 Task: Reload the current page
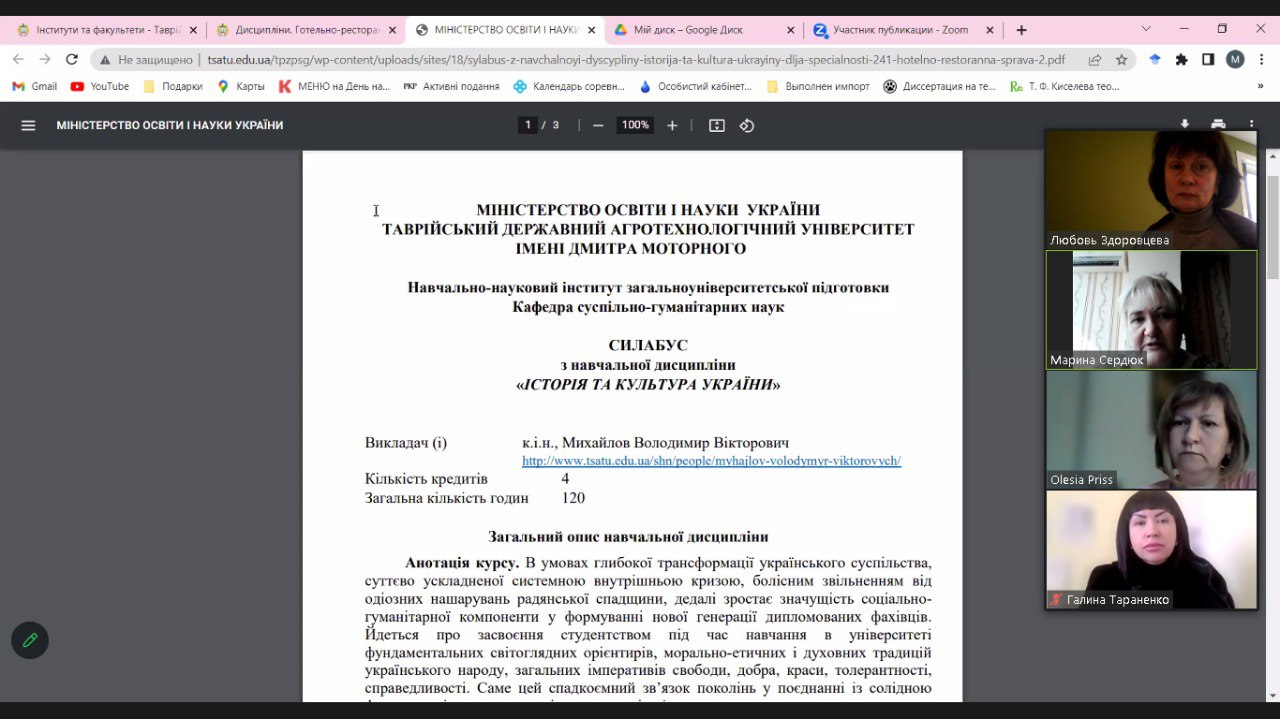[x=72, y=59]
